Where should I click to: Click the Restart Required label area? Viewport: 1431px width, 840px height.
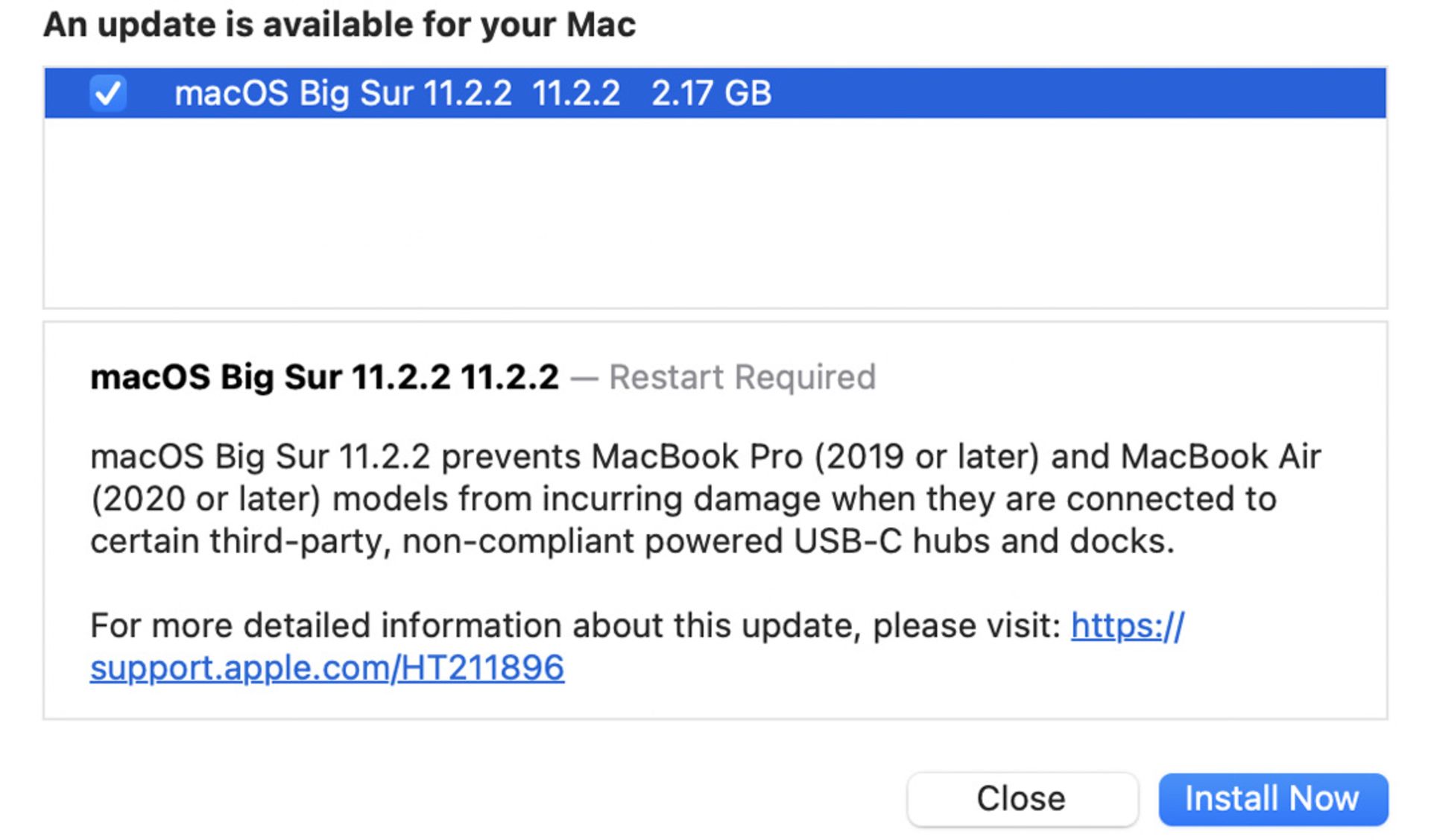click(x=742, y=376)
